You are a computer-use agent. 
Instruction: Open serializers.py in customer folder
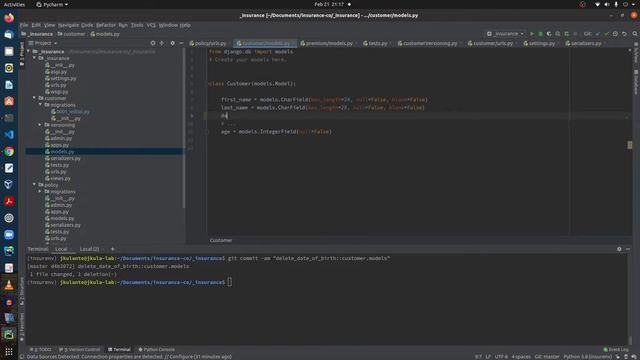pos(62,158)
